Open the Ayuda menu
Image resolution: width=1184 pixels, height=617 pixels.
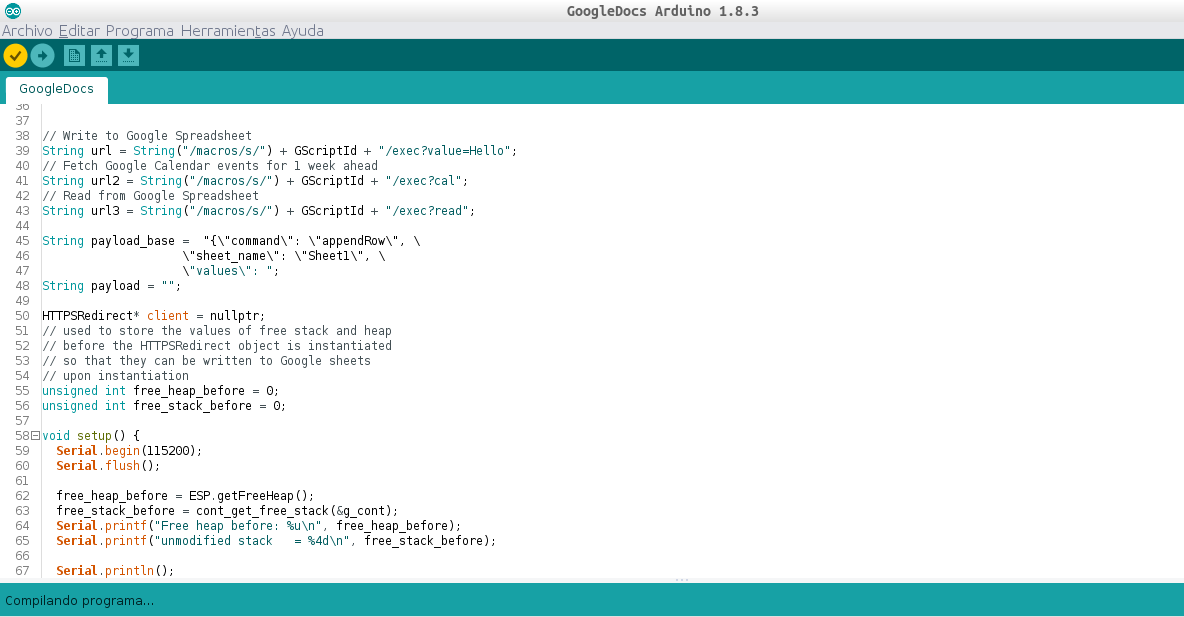tap(303, 31)
